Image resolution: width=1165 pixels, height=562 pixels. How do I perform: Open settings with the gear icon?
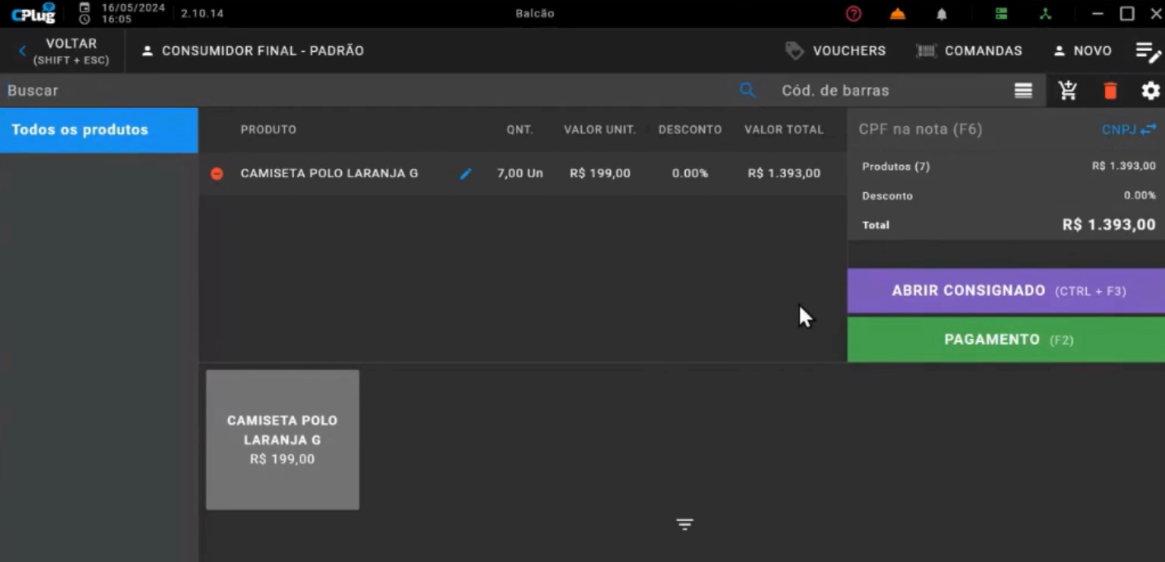(1150, 91)
